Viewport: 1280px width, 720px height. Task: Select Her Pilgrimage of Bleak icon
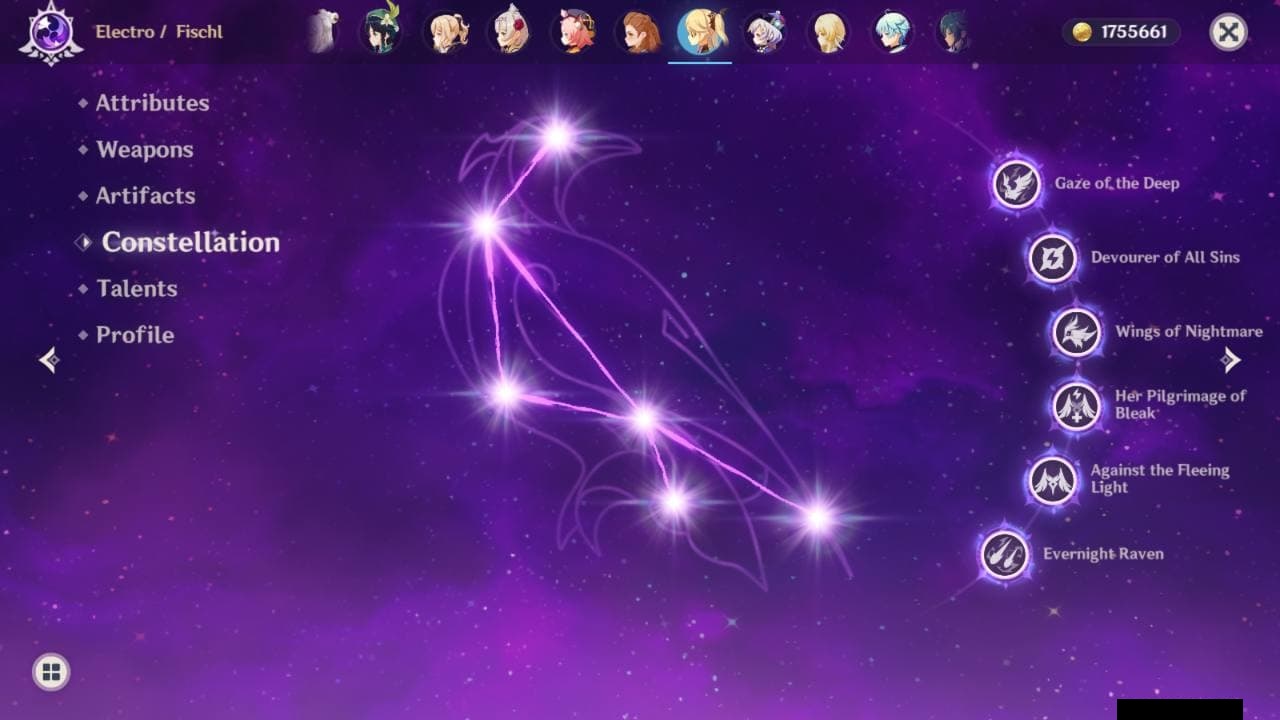1076,406
